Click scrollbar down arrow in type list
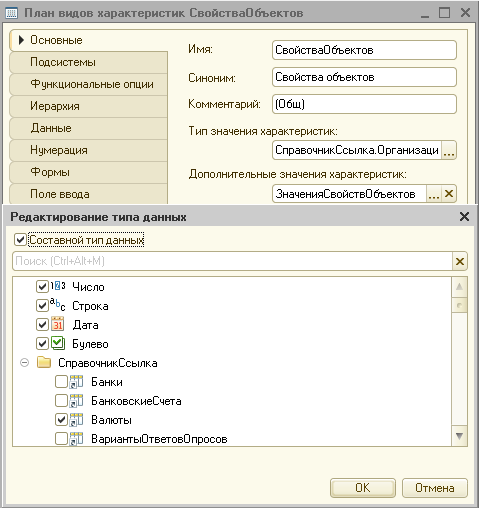Image resolution: width=479 pixels, height=508 pixels. click(x=459, y=436)
